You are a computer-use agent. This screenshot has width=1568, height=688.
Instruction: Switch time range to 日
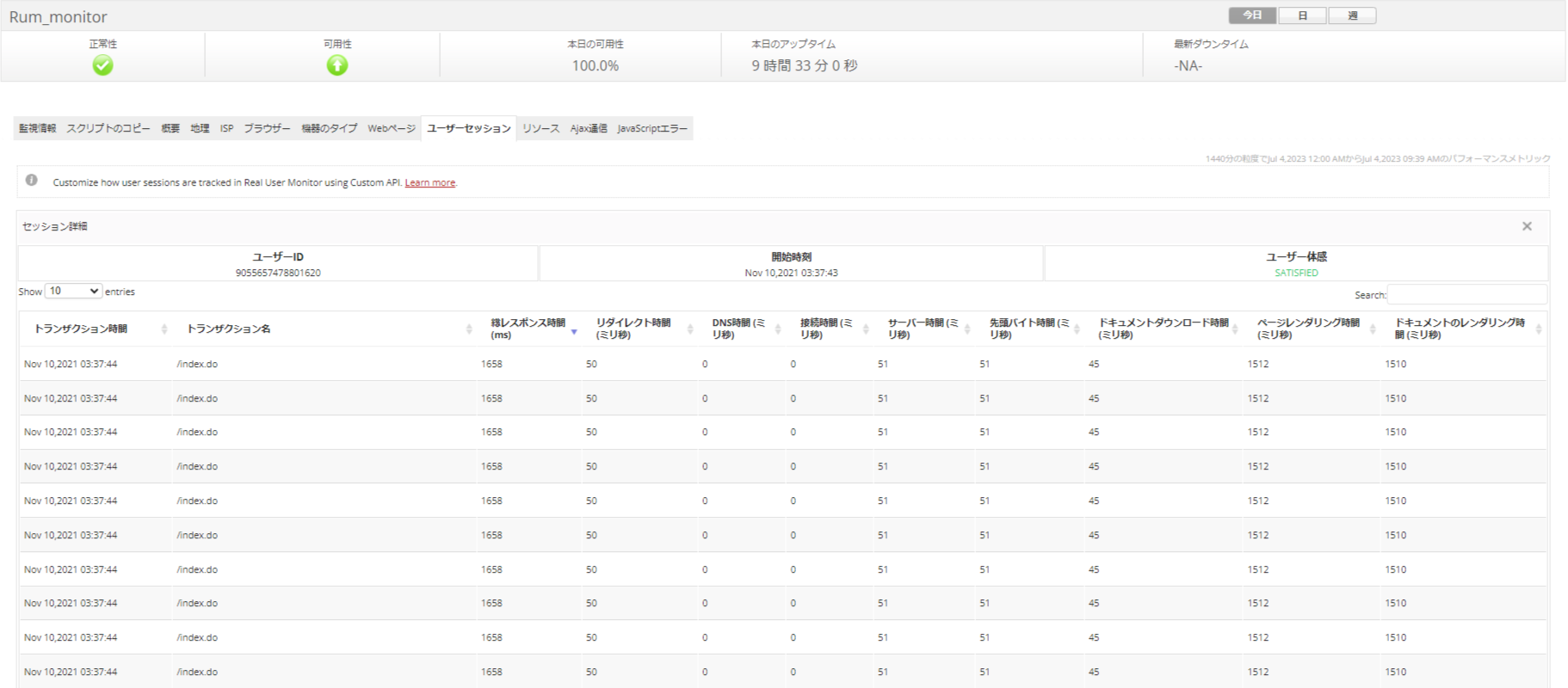click(x=1302, y=15)
